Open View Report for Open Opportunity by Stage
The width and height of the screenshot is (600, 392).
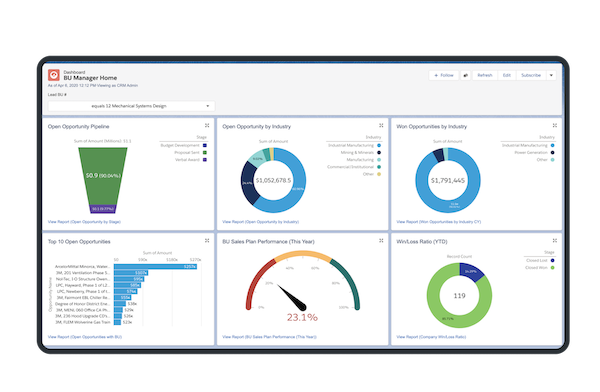tap(84, 222)
